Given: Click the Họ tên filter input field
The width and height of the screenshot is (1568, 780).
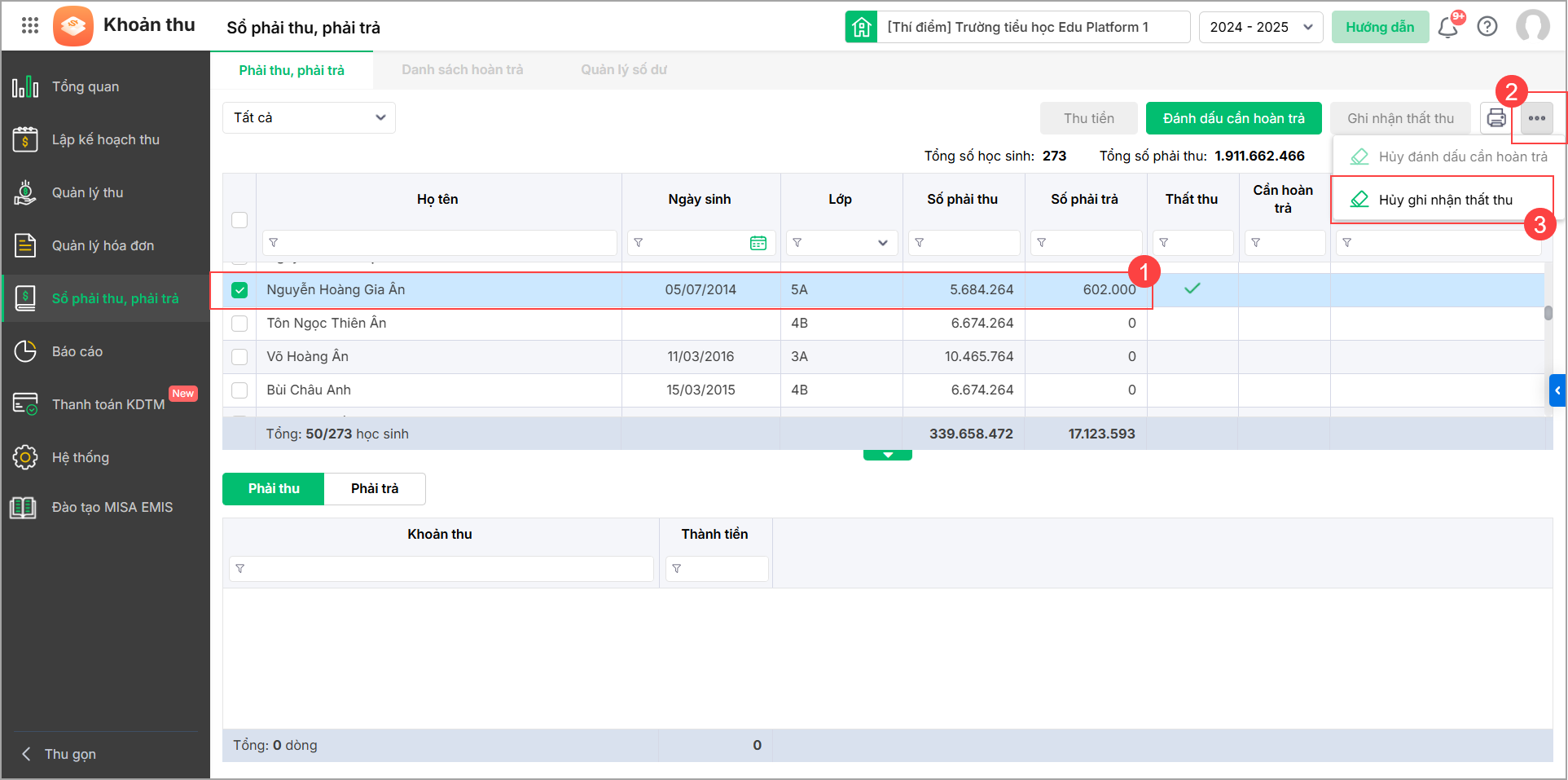Looking at the screenshot, I should coord(440,243).
